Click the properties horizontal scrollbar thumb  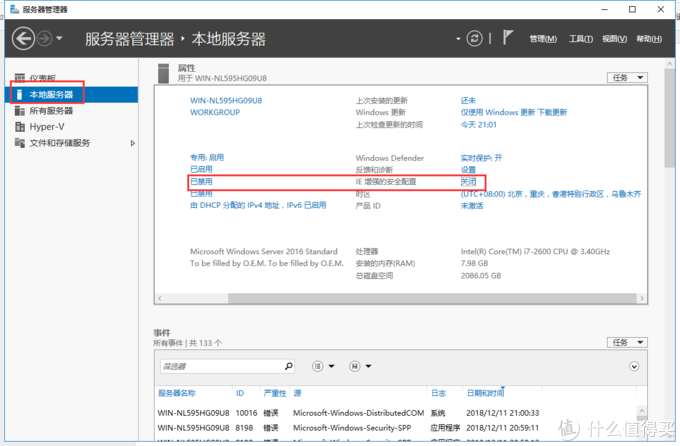click(432, 298)
